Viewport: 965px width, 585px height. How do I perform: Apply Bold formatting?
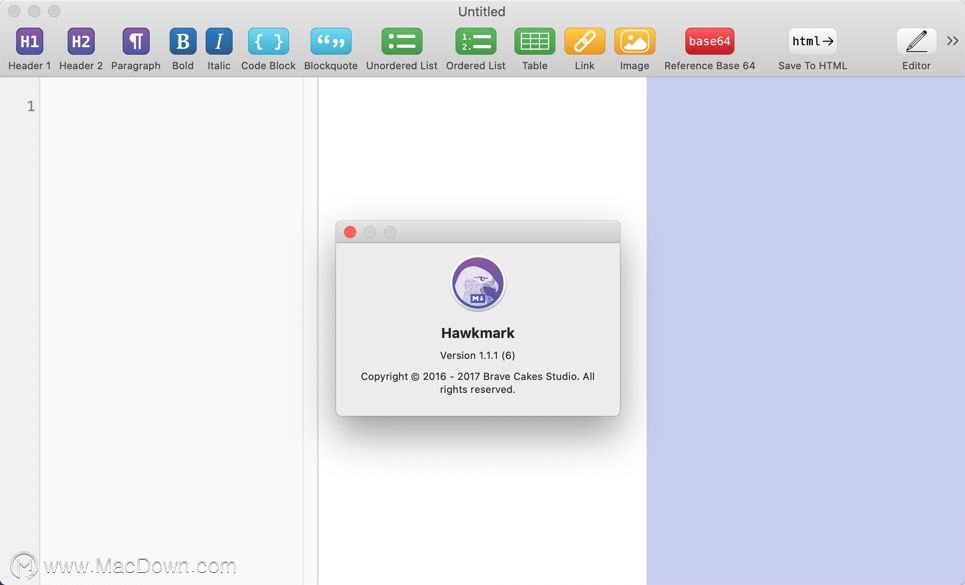click(x=183, y=42)
